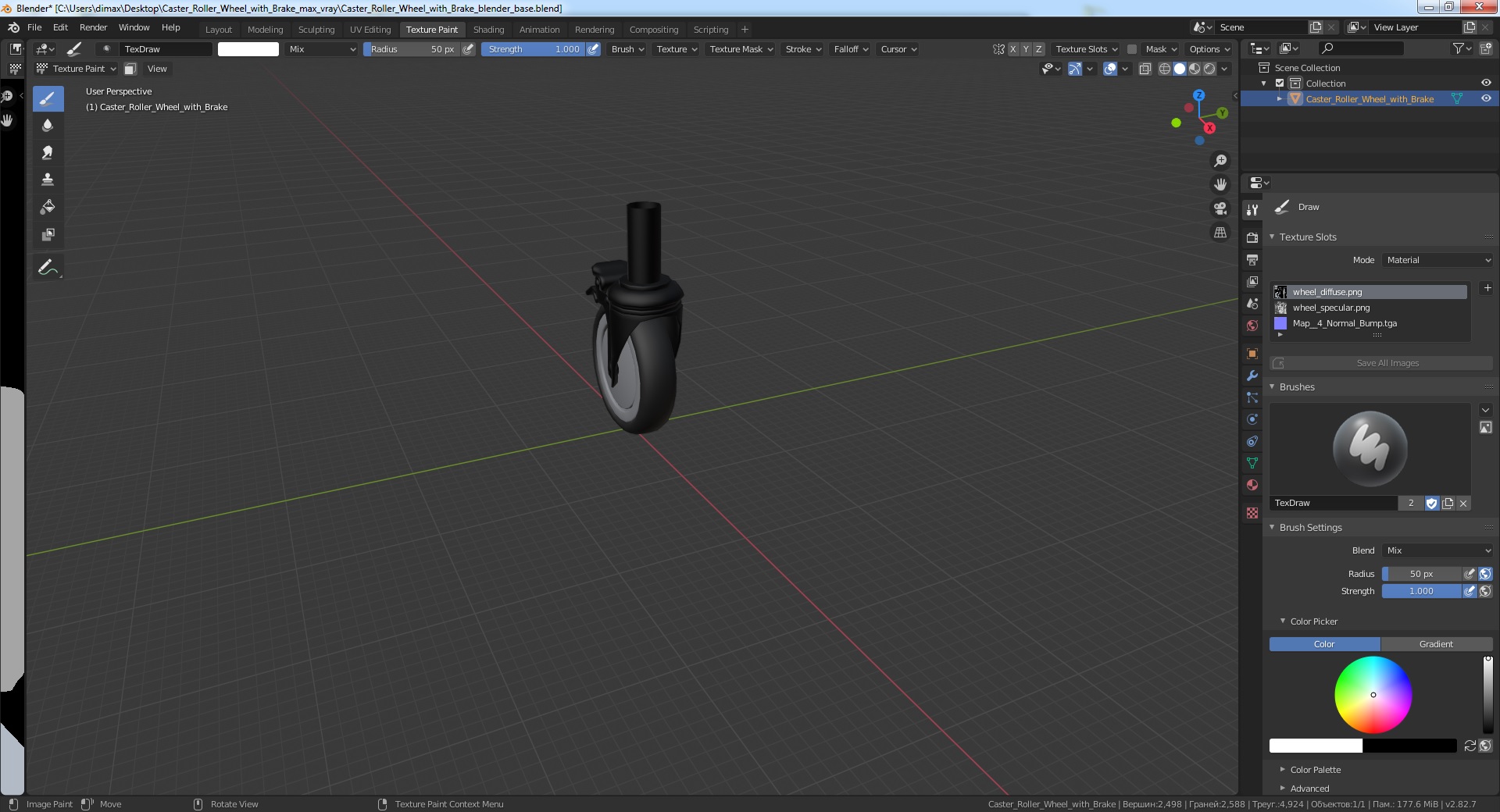Expand the Color Palette section

click(x=1315, y=770)
